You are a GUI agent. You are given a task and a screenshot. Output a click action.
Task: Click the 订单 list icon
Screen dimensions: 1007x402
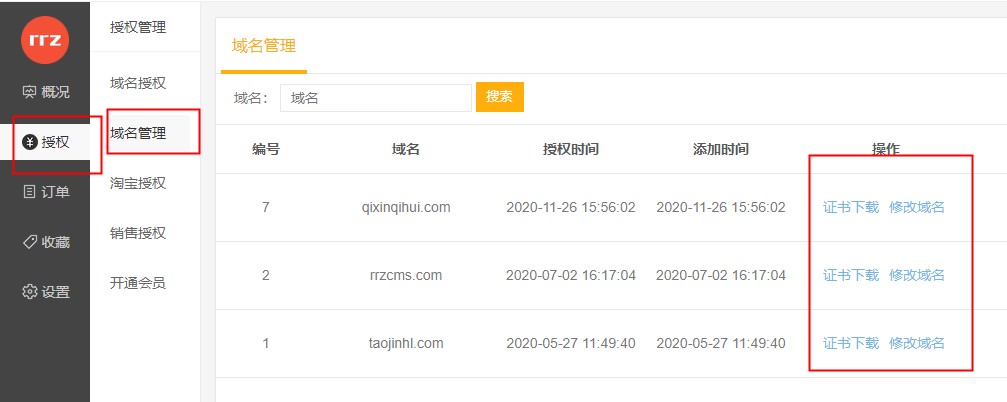(x=30, y=191)
